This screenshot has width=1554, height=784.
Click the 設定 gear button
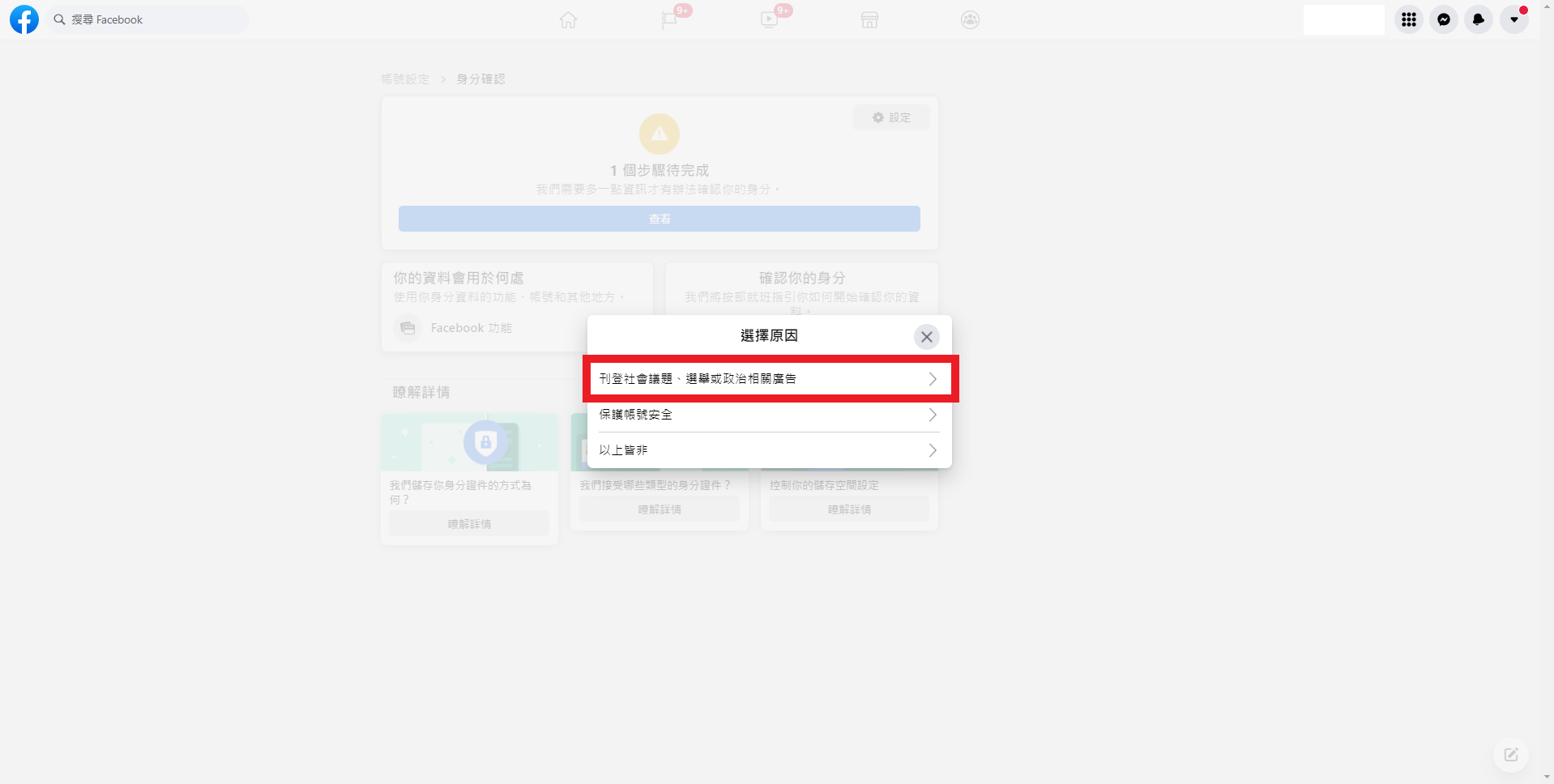pyautogui.click(x=891, y=117)
